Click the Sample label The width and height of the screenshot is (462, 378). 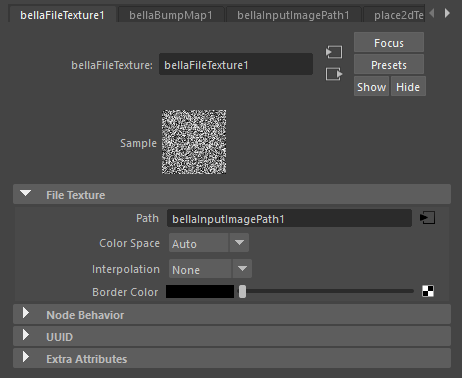point(138,143)
